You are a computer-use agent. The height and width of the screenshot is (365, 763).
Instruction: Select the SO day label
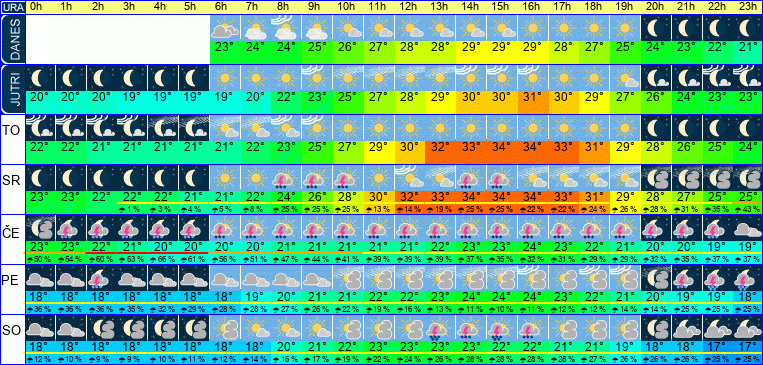pyautogui.click(x=10, y=330)
